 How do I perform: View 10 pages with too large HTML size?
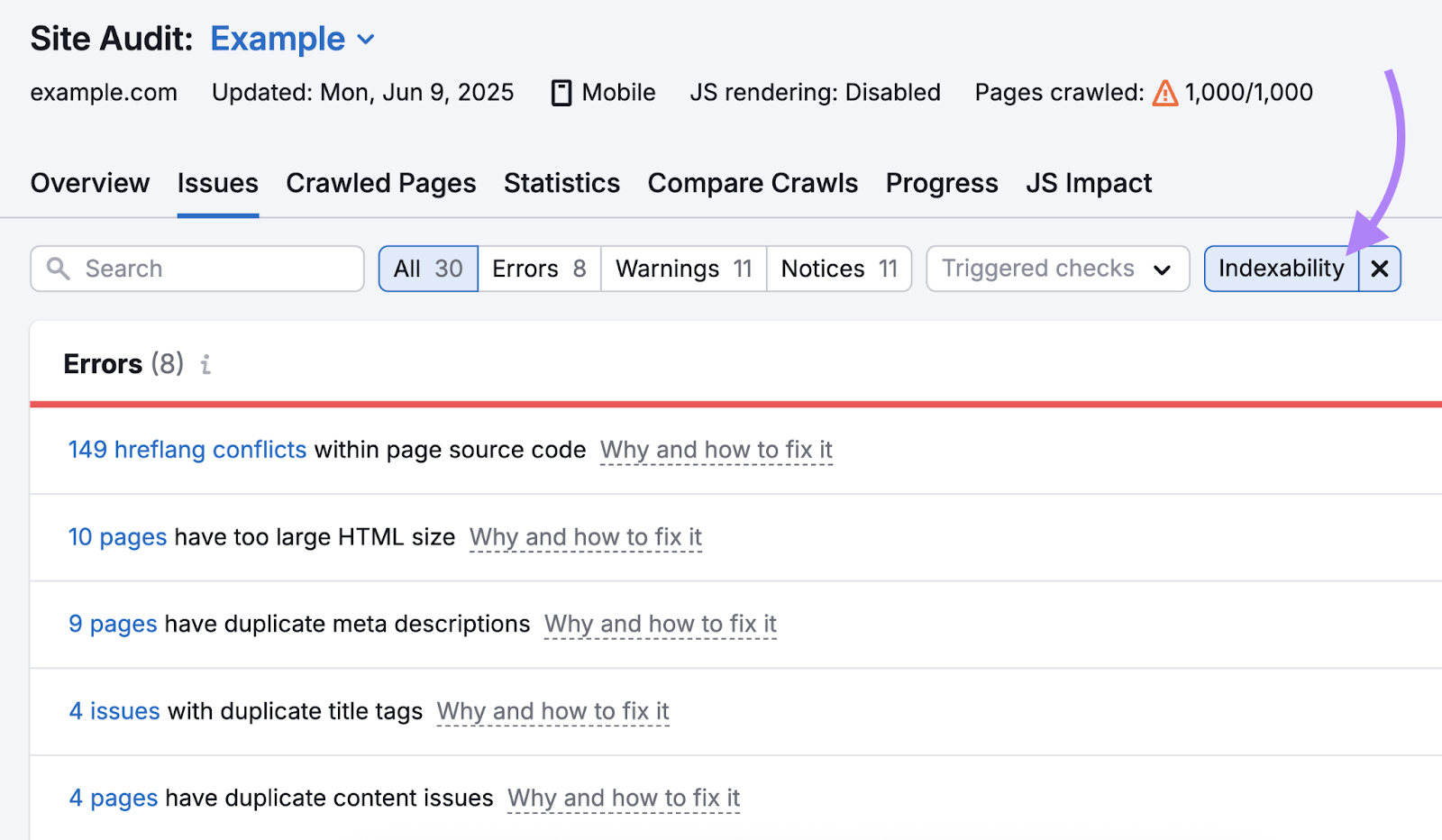(117, 536)
